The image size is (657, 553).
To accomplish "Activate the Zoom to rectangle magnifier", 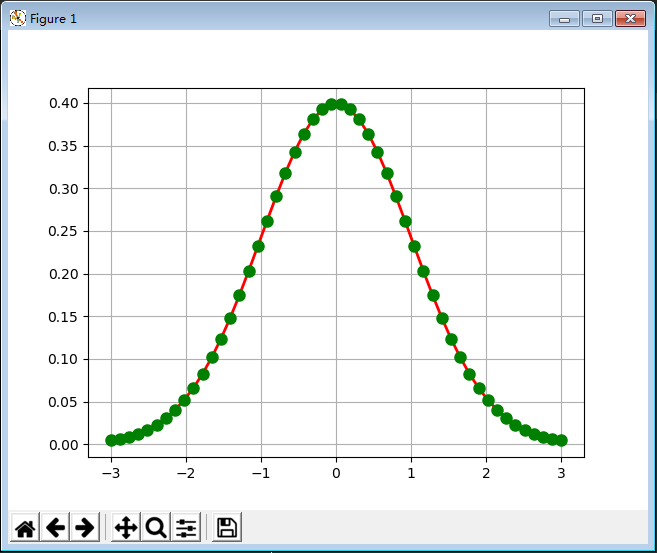I will [x=156, y=527].
